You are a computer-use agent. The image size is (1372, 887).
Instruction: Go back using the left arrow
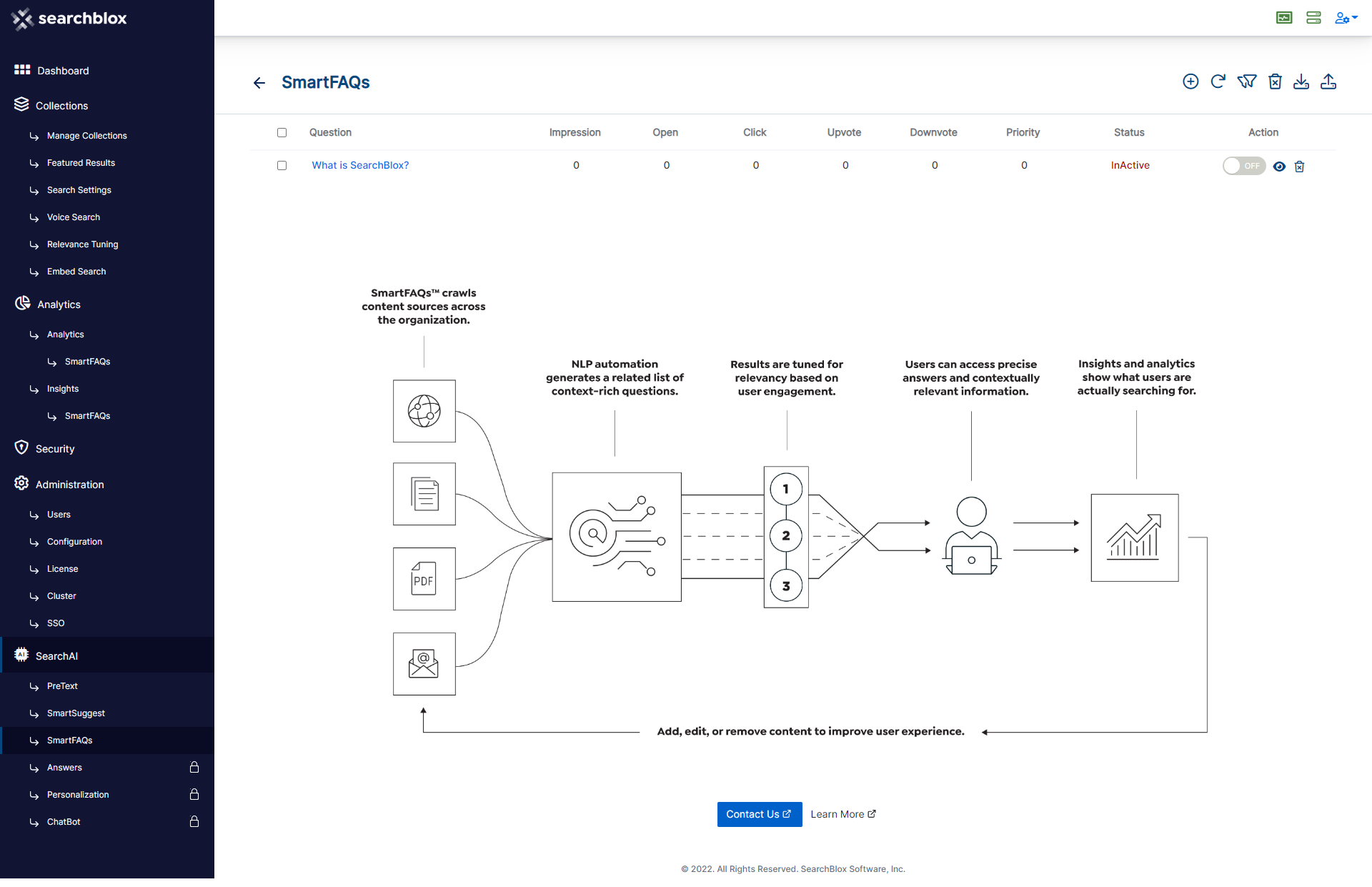coord(259,83)
